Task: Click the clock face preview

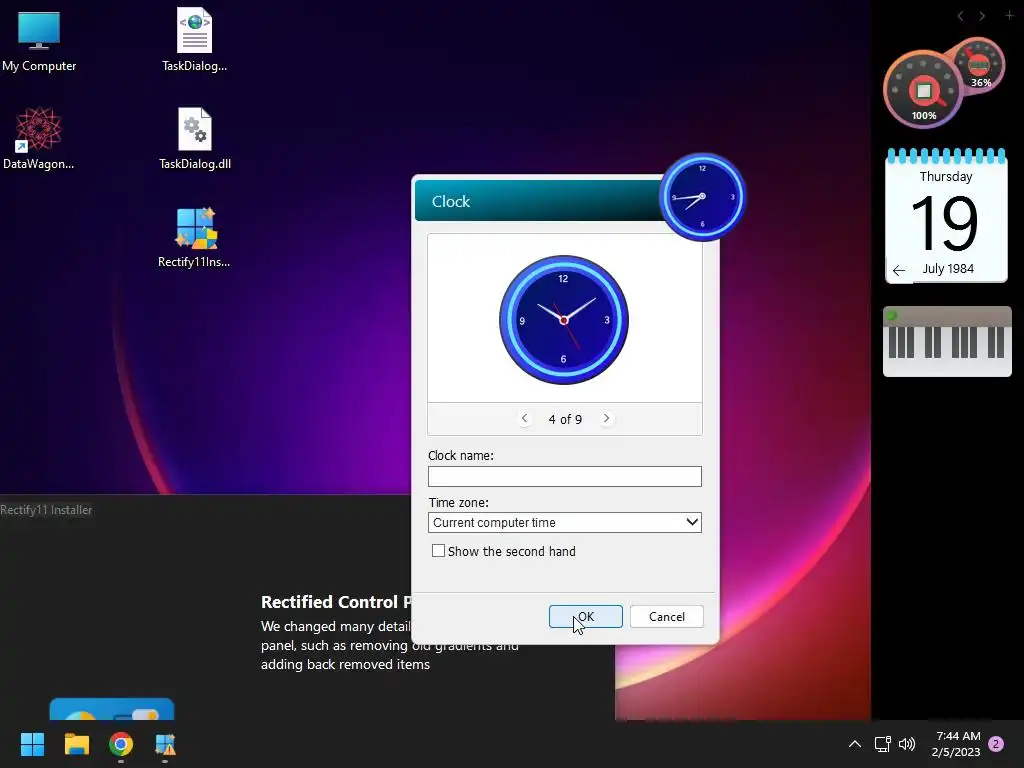Action: point(564,320)
